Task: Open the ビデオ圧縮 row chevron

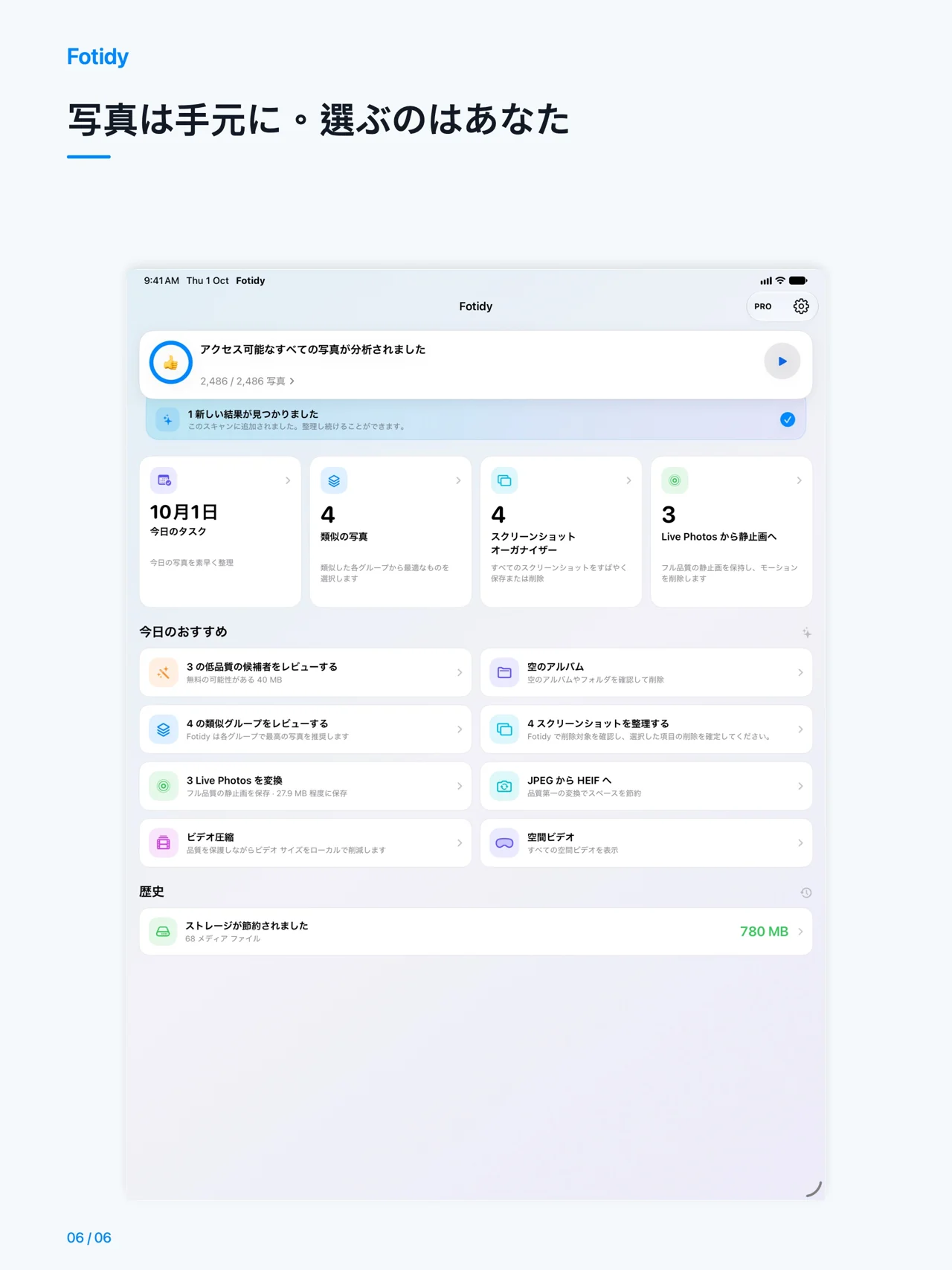Action: (460, 843)
